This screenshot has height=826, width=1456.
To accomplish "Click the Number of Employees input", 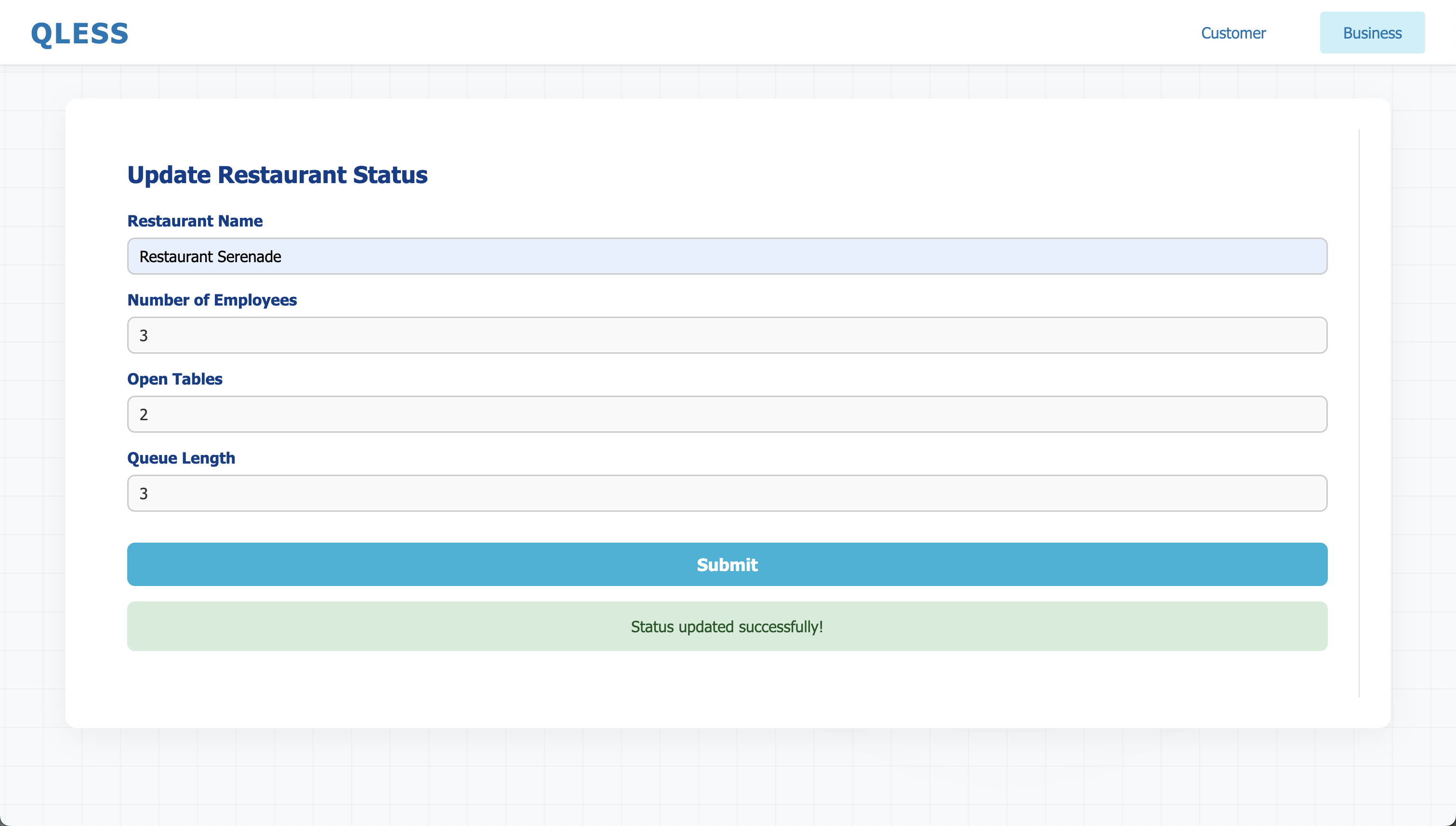I will pyautogui.click(x=727, y=335).
